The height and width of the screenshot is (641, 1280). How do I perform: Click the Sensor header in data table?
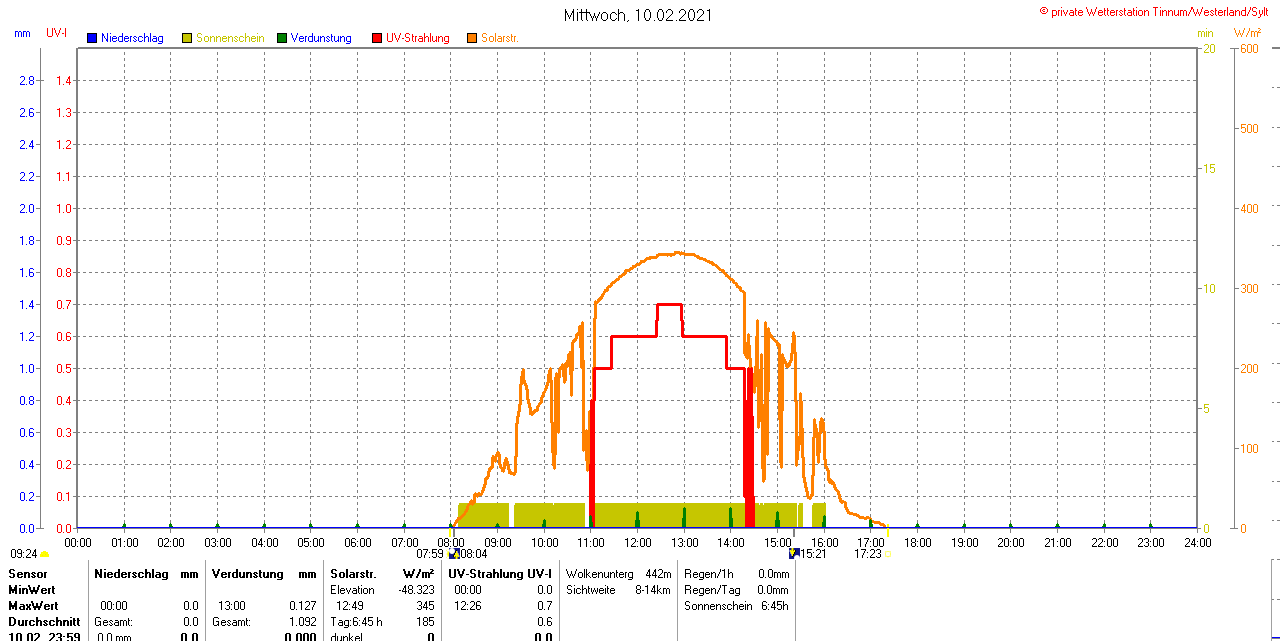point(27,574)
